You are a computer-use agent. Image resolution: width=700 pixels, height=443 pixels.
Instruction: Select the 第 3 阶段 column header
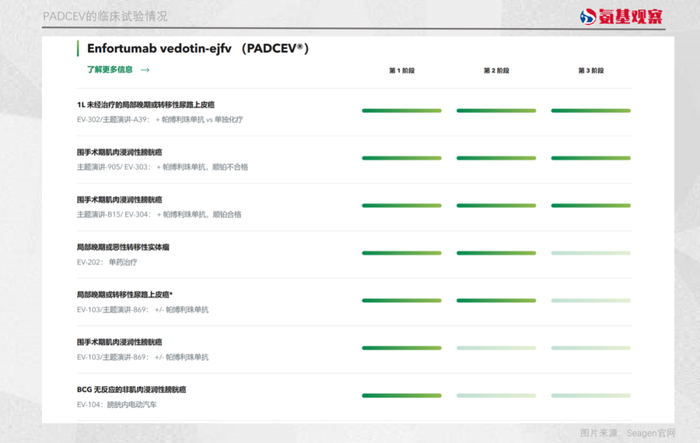coord(591,71)
